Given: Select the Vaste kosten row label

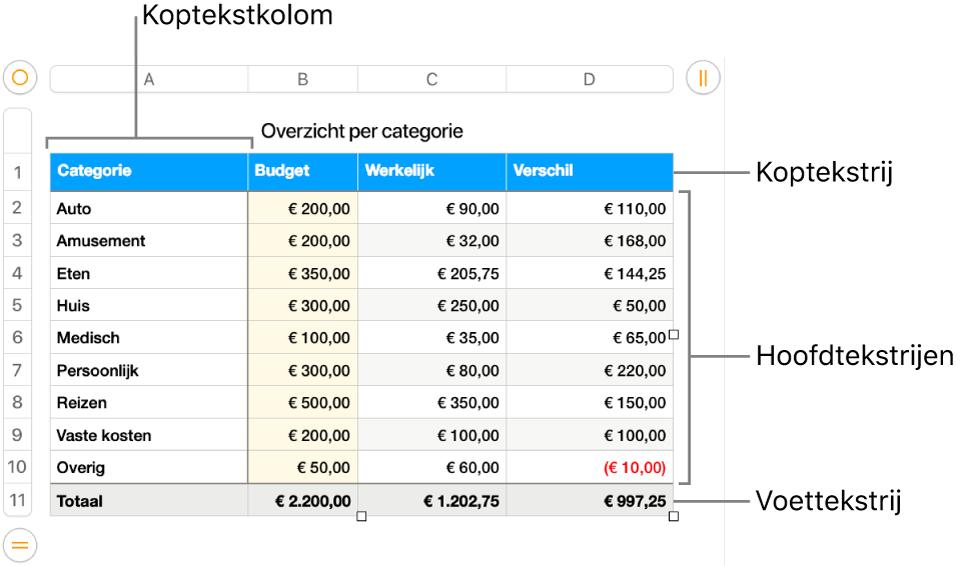Looking at the screenshot, I should click(149, 435).
